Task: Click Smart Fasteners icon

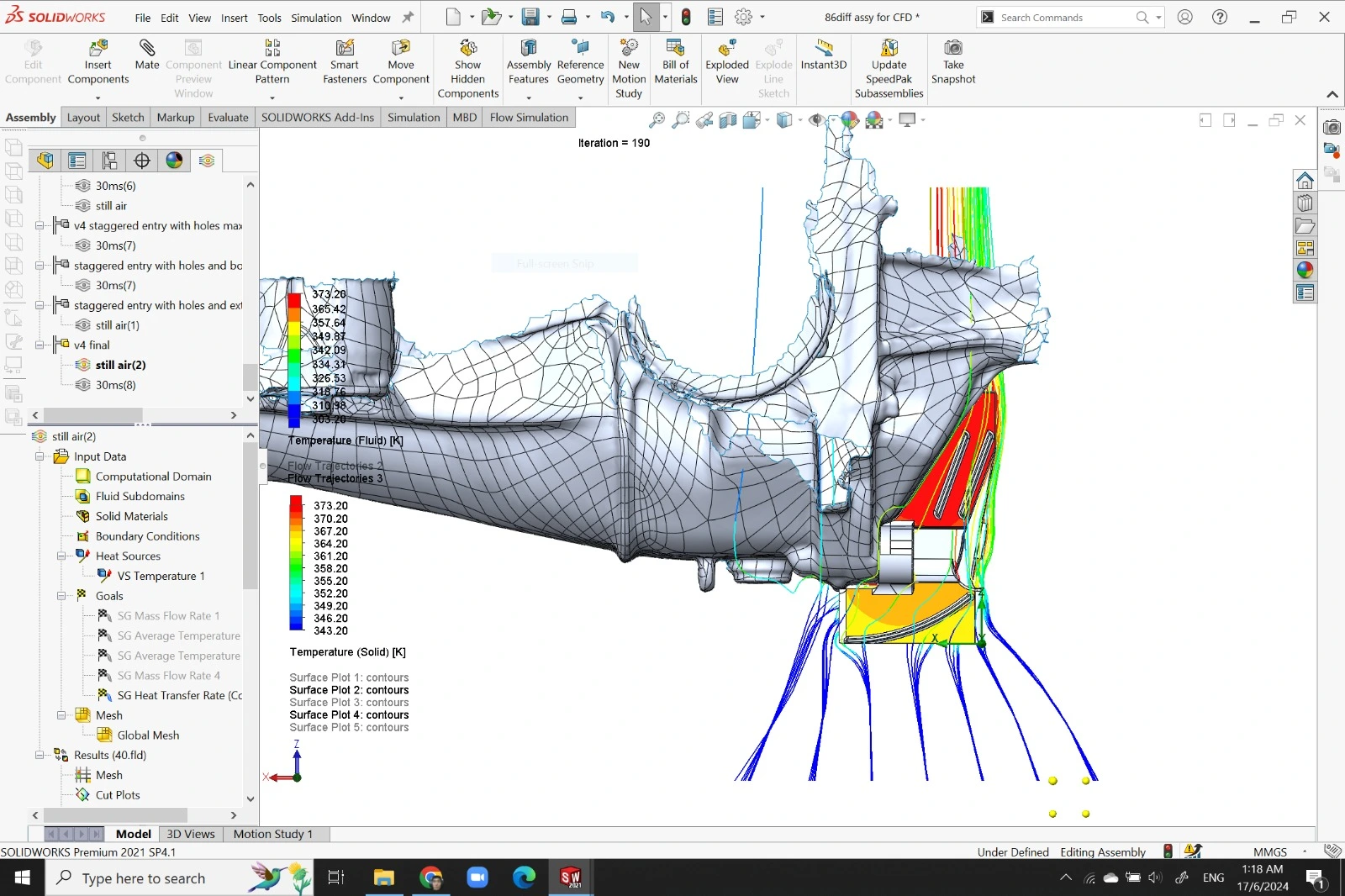Action: point(345,62)
